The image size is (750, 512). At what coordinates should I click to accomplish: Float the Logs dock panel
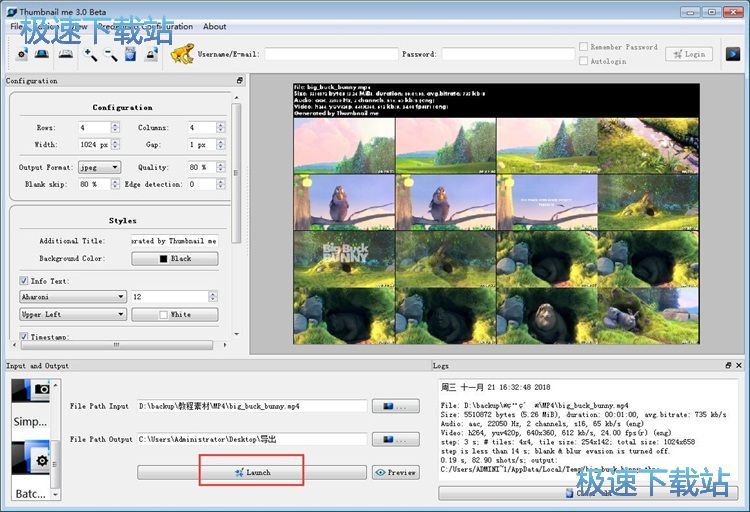(728, 365)
